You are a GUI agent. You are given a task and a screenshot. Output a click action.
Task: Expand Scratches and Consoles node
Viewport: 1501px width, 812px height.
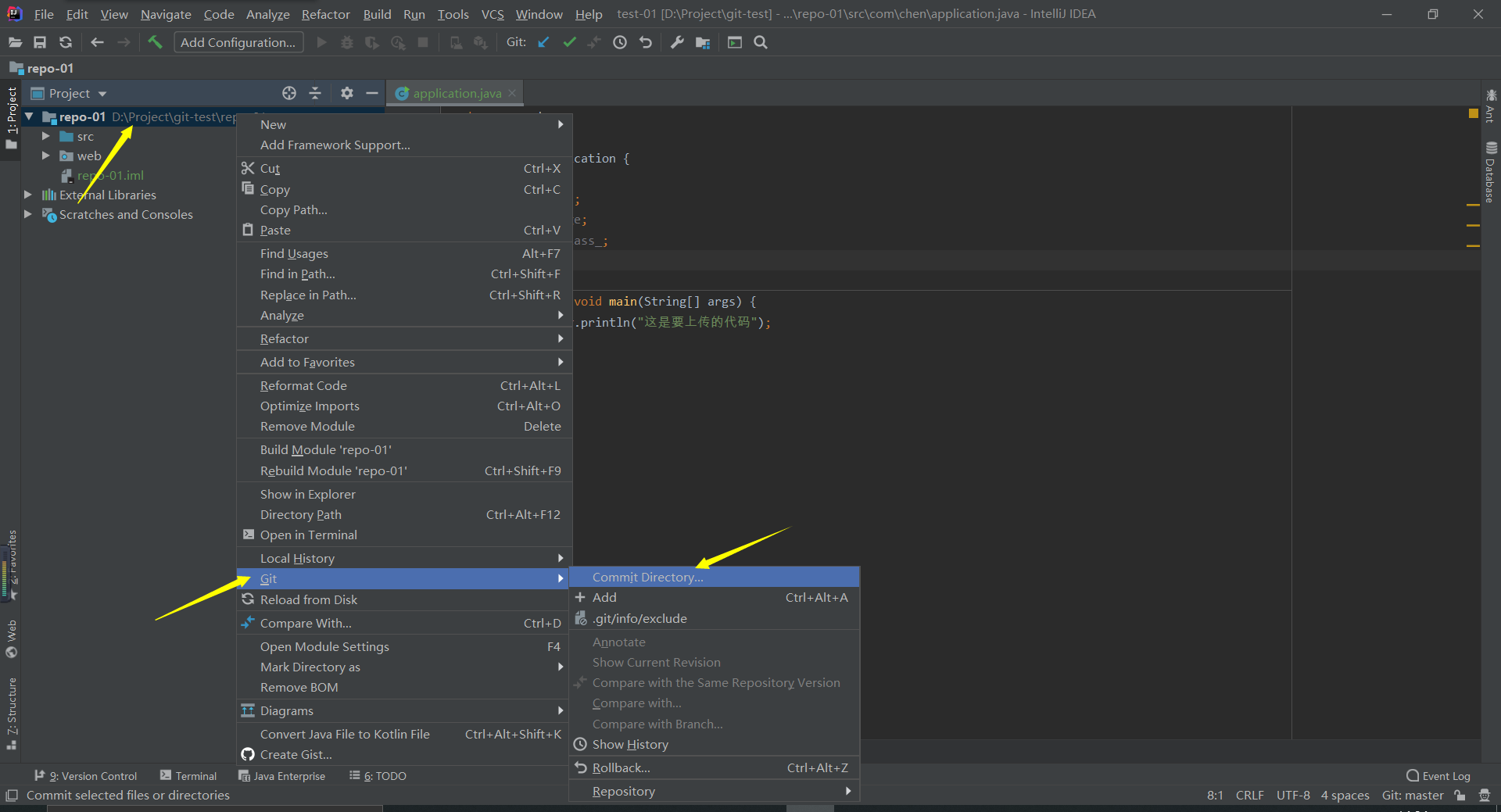[28, 214]
